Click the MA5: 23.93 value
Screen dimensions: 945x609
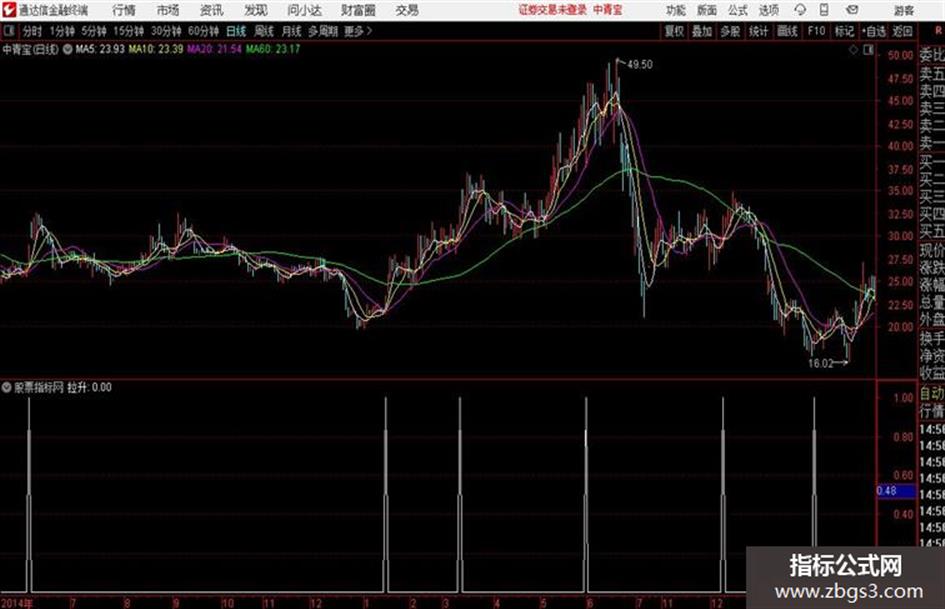(100, 49)
